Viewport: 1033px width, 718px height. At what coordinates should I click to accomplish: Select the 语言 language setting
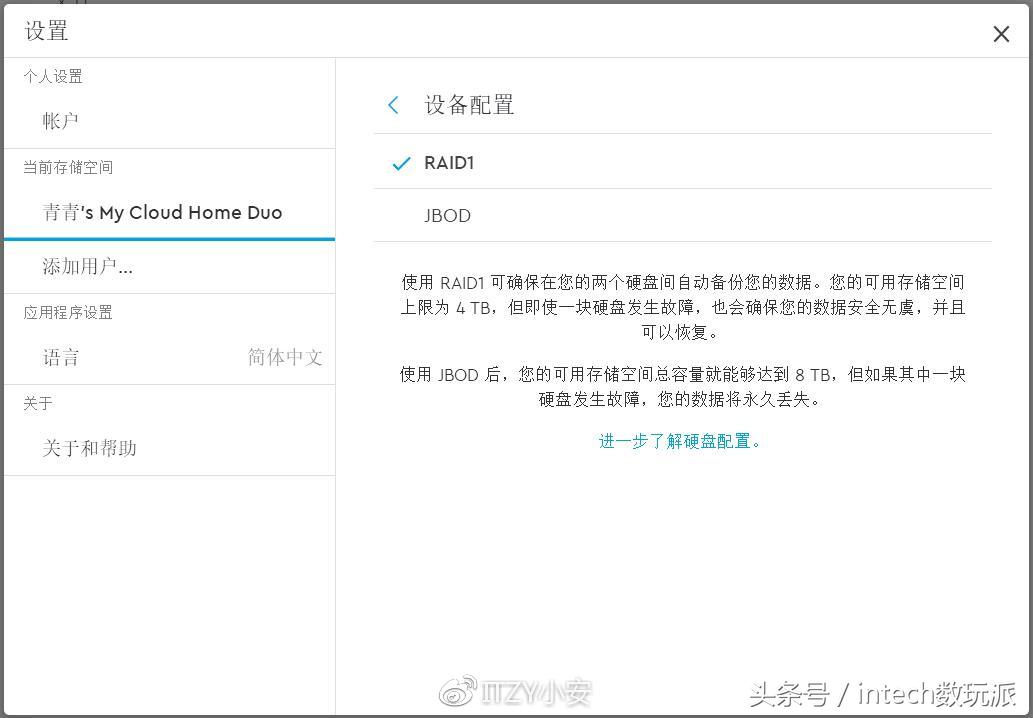point(61,357)
